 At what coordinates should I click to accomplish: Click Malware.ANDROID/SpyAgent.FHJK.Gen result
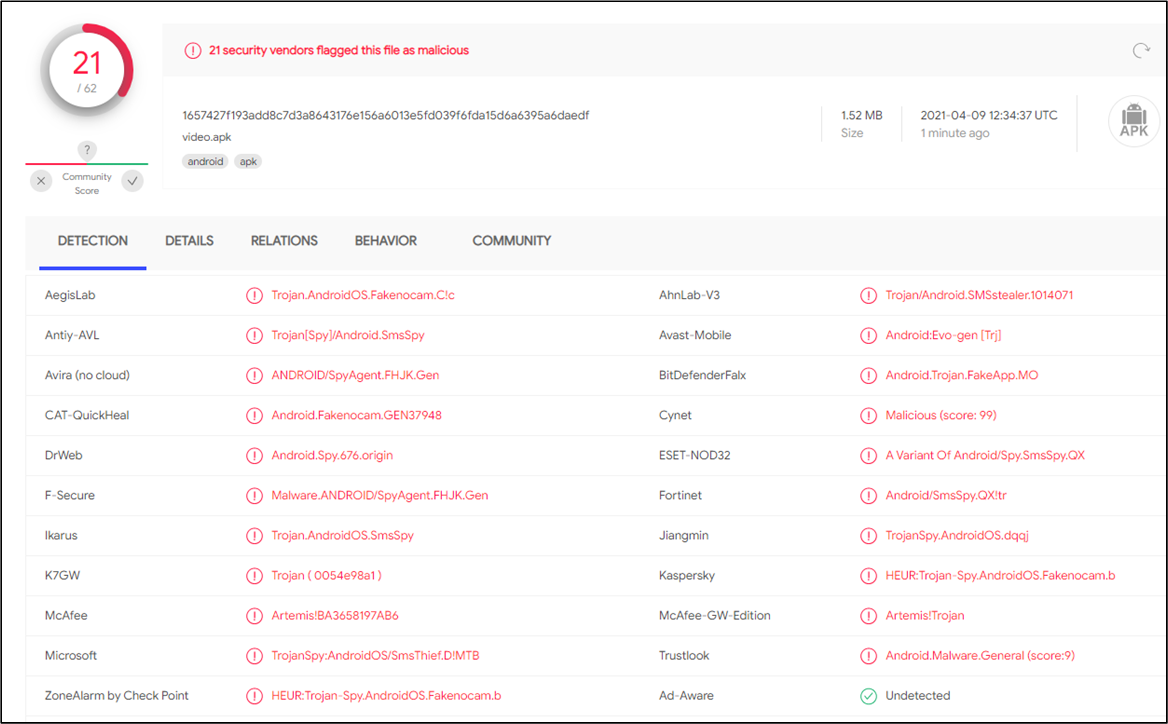coord(380,496)
